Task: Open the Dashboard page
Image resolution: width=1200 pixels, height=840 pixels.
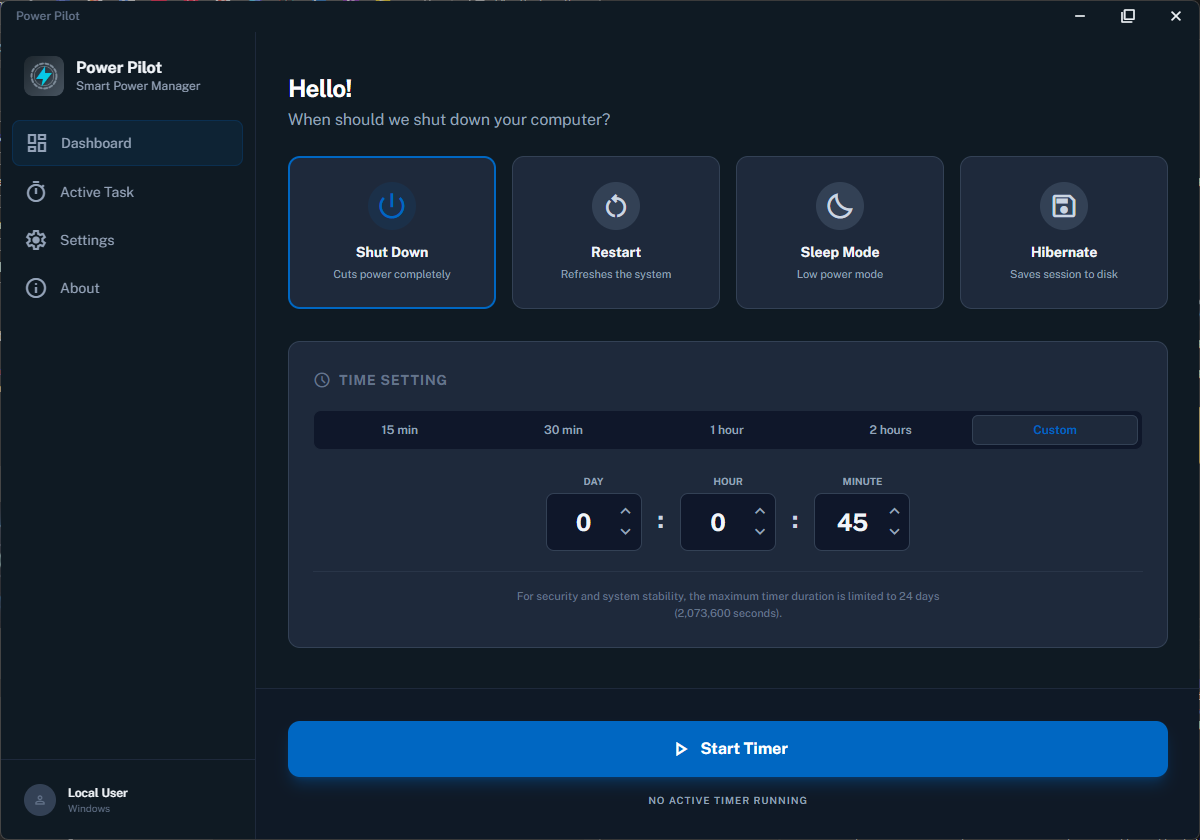Action: (x=127, y=143)
